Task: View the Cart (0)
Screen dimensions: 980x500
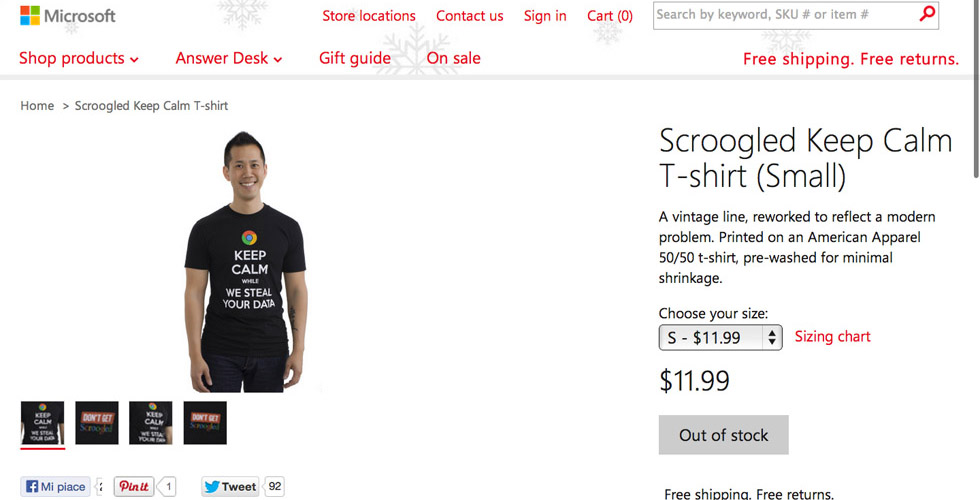Action: tap(610, 16)
